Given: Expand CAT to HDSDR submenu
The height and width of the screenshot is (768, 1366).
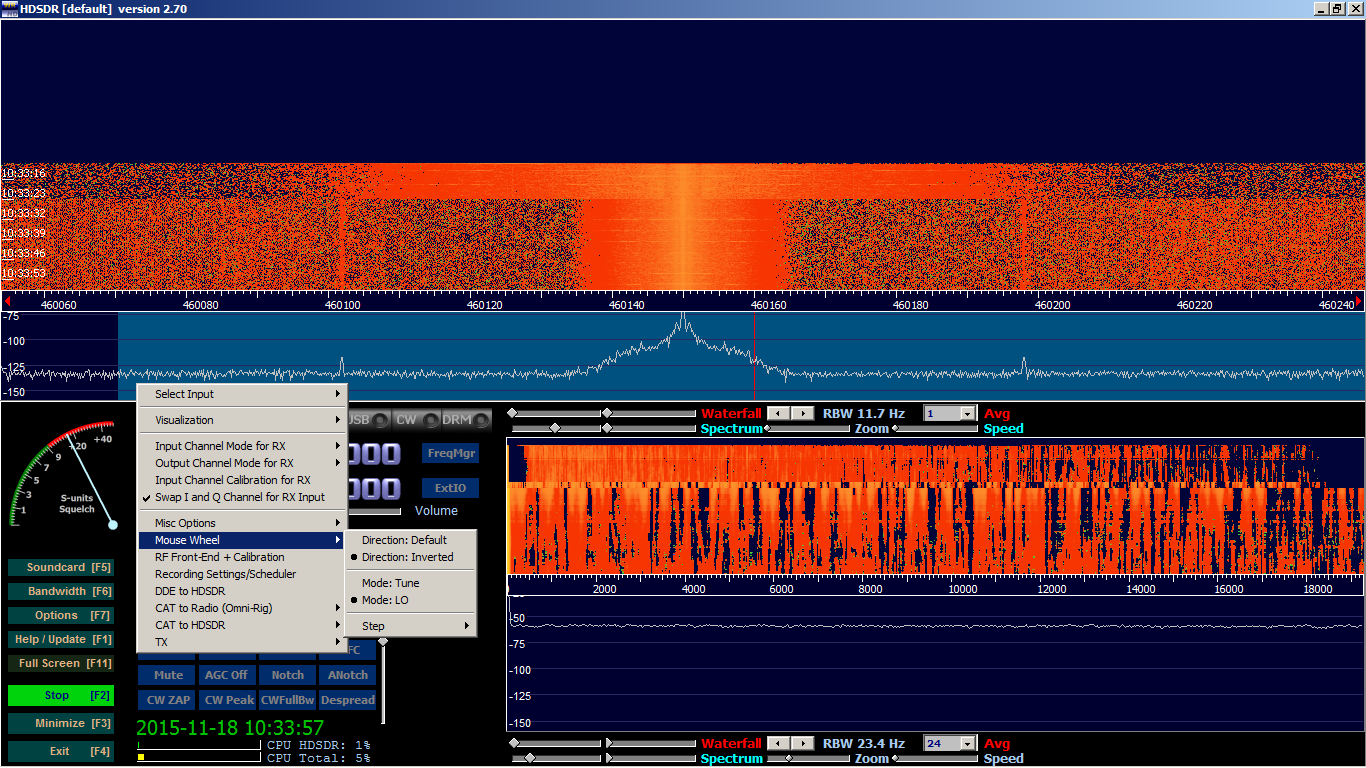Looking at the screenshot, I should click(x=242, y=625).
